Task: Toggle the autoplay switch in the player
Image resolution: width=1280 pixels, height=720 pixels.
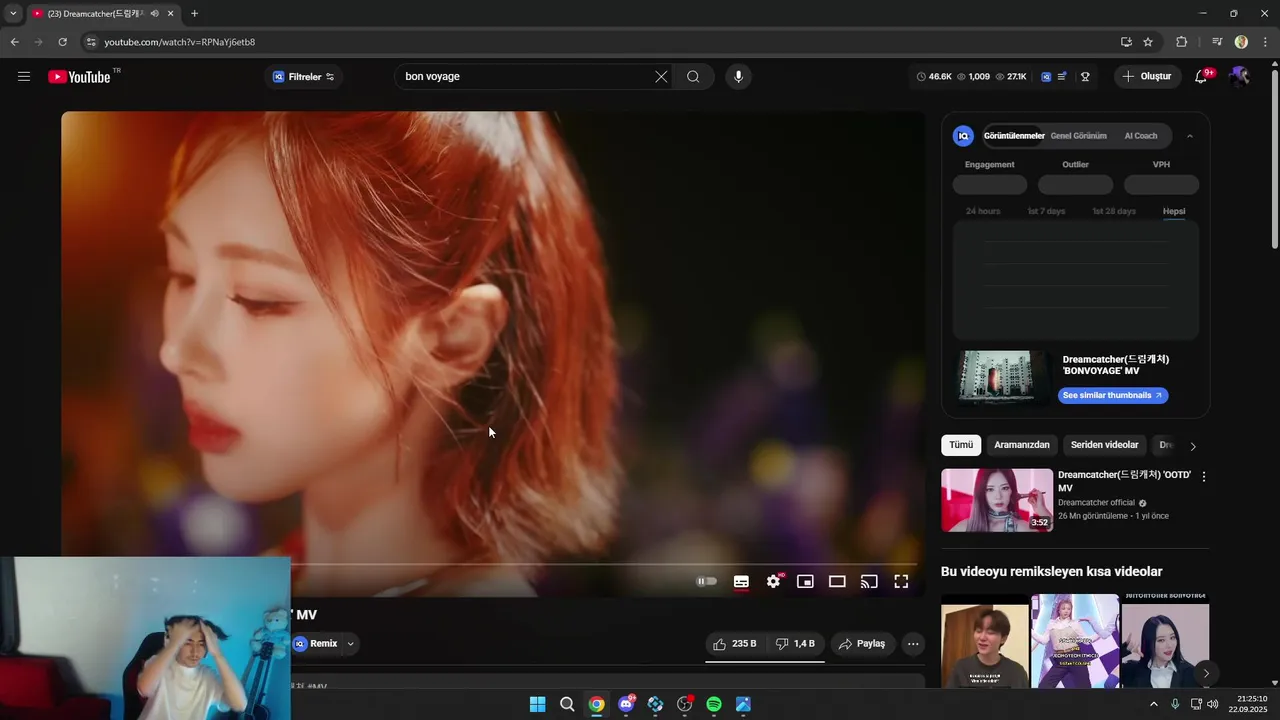Action: click(x=707, y=582)
